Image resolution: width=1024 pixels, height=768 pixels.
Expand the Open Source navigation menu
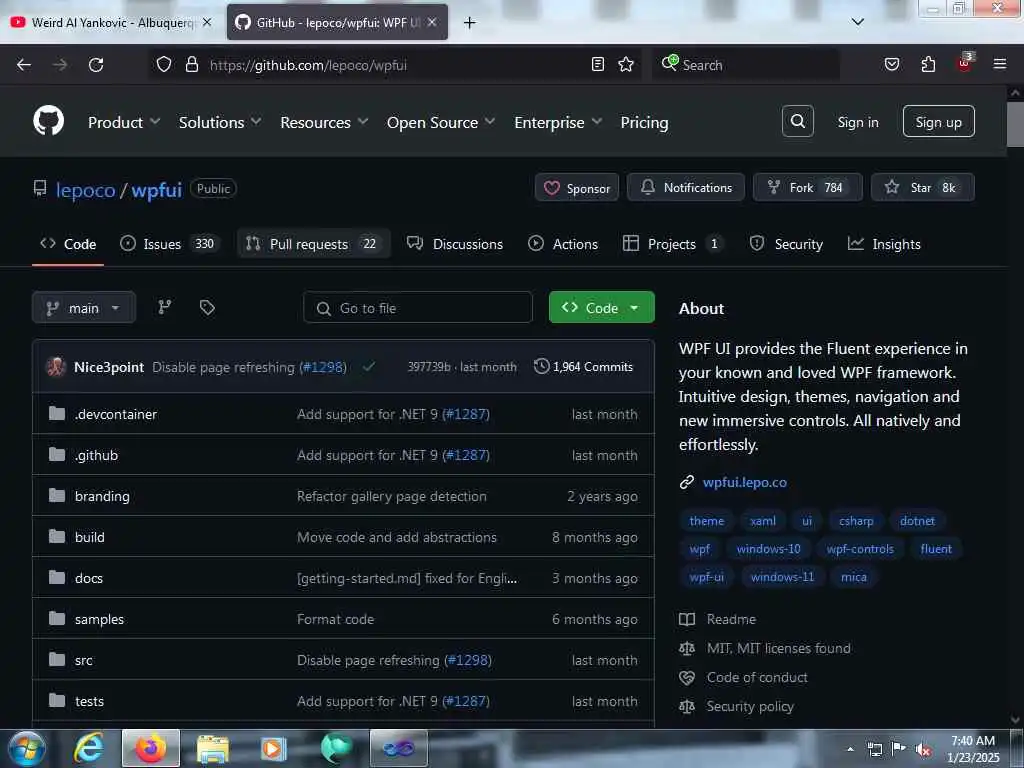click(x=441, y=122)
